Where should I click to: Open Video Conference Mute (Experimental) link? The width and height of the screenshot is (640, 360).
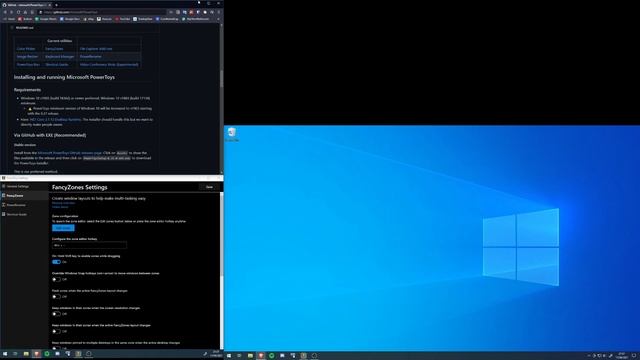tap(109, 64)
